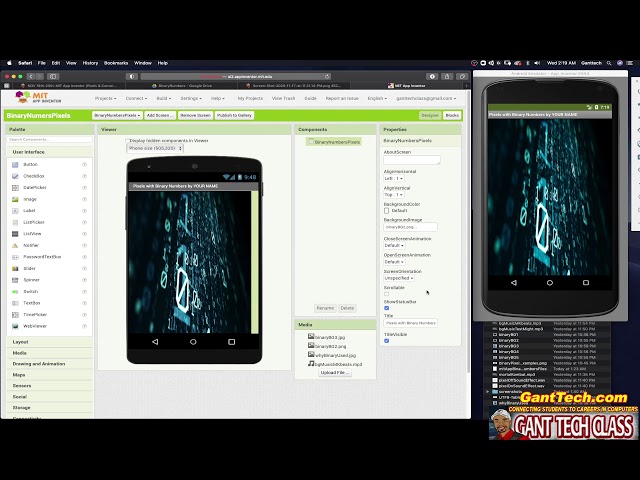The height and width of the screenshot is (480, 640).
Task: Click Publish to Gallery button
Action: [x=234, y=116]
